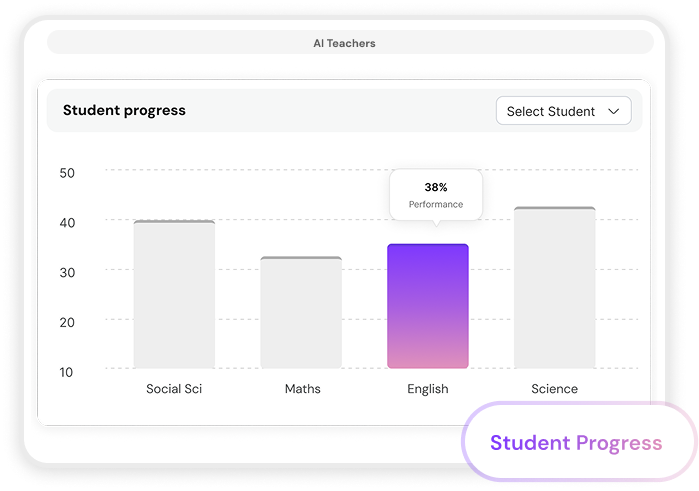Screen dimensions: 699x491
Task: Click the Social Sci bar
Action: [x=174, y=294]
